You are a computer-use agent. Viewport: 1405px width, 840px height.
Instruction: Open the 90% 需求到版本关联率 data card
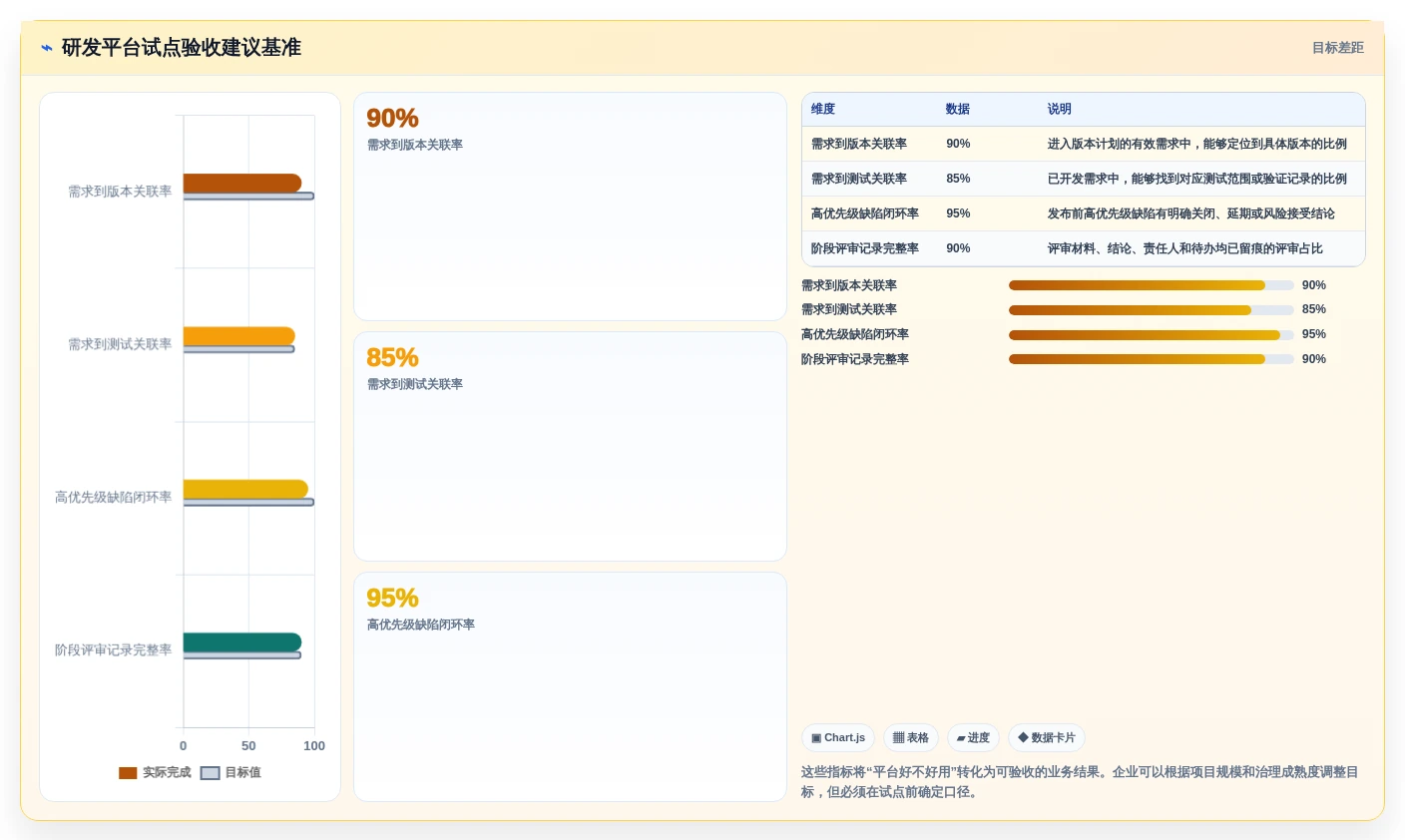click(x=570, y=207)
